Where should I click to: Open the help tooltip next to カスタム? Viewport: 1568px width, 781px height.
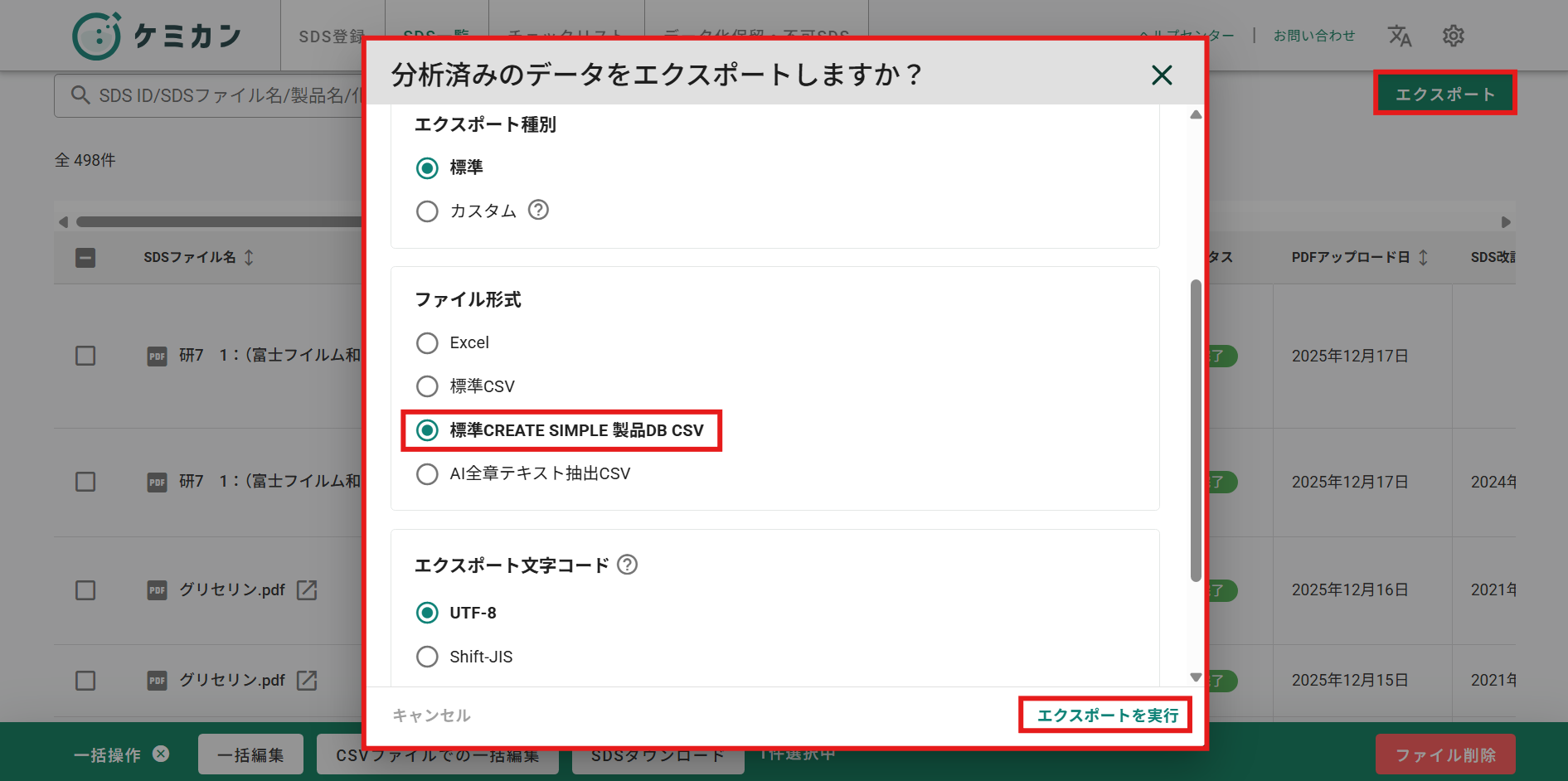click(x=538, y=210)
